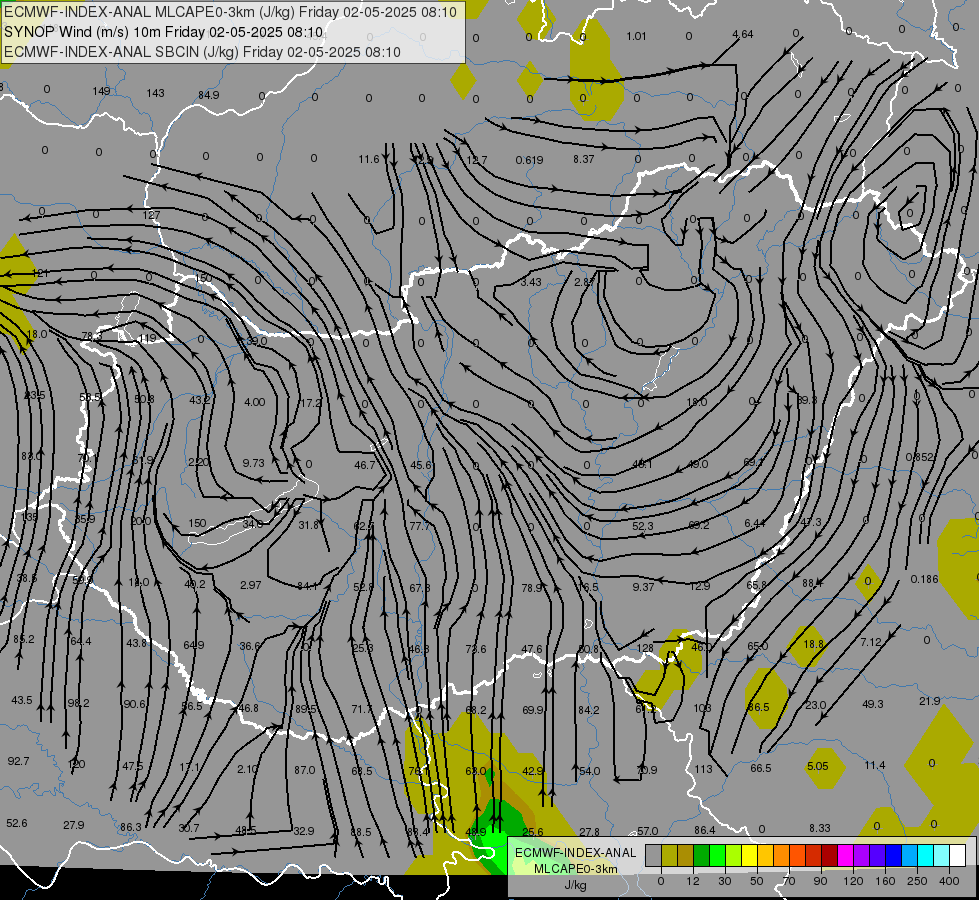The width and height of the screenshot is (979, 900).
Task: Click header line ECMWF-INDEX-ANAL MLCAPE0-3km (J/kg)
Action: point(230,12)
